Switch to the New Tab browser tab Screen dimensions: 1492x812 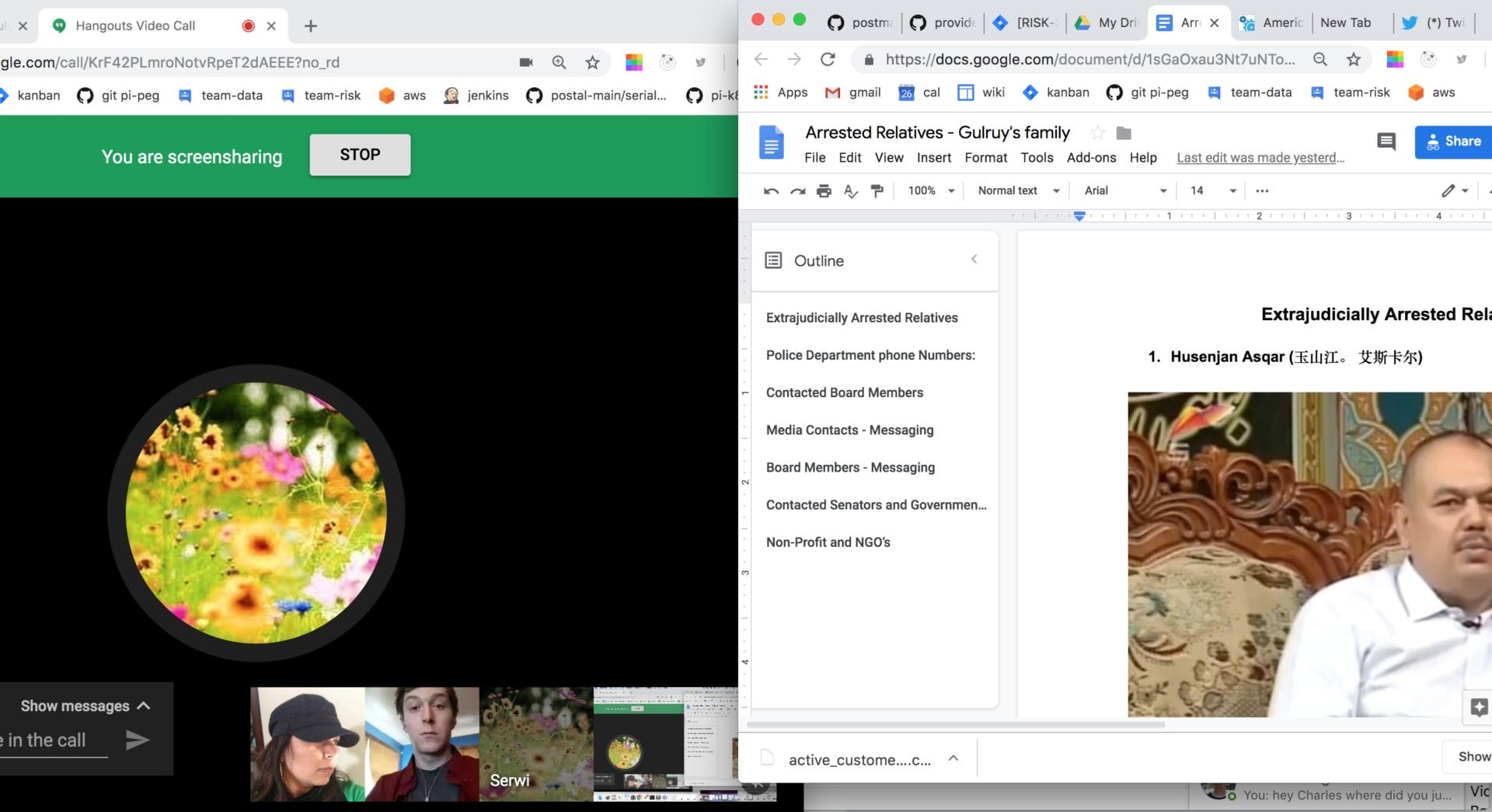coord(1345,23)
